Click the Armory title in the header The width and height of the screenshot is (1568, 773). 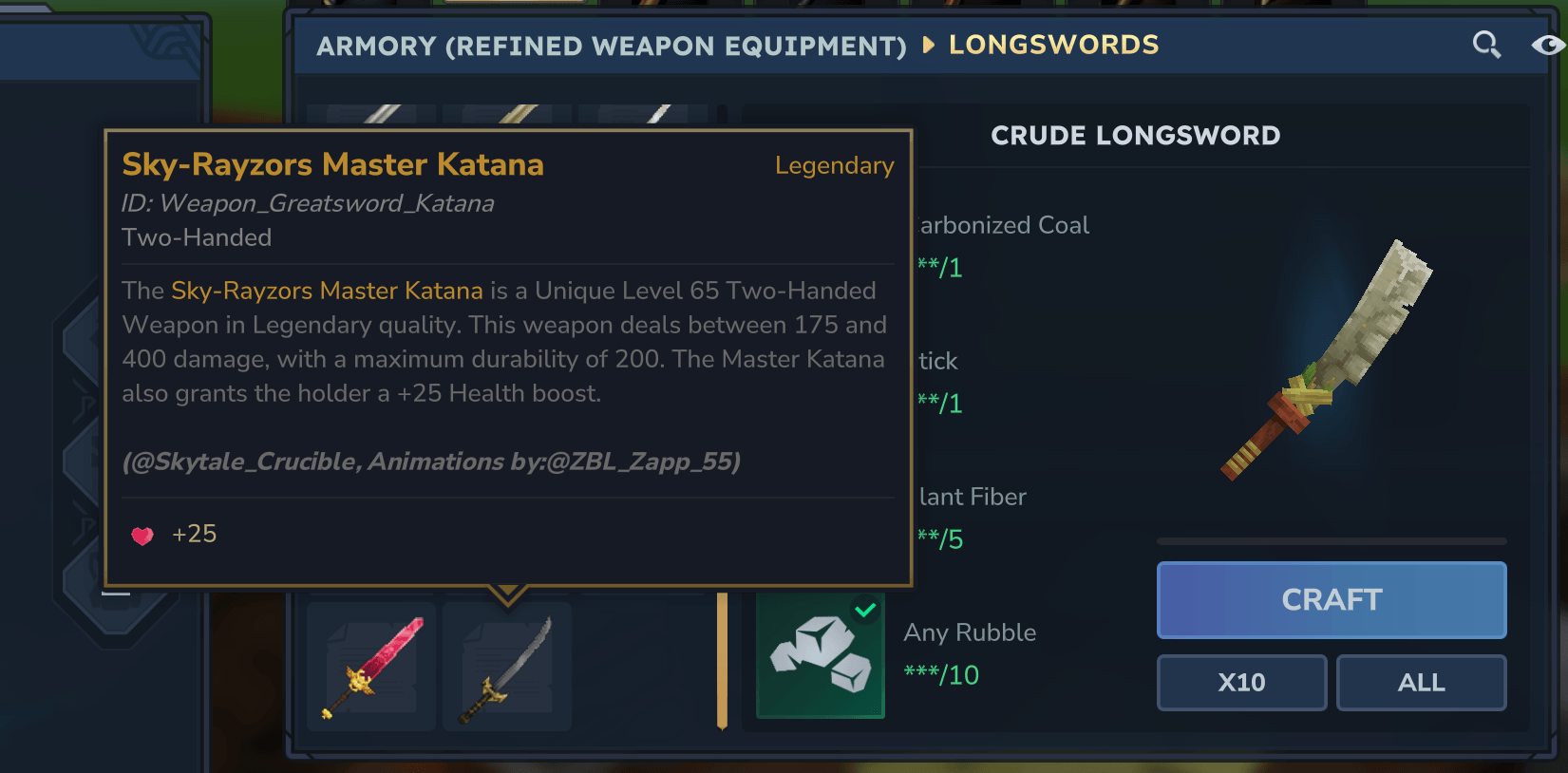pyautogui.click(x=611, y=46)
